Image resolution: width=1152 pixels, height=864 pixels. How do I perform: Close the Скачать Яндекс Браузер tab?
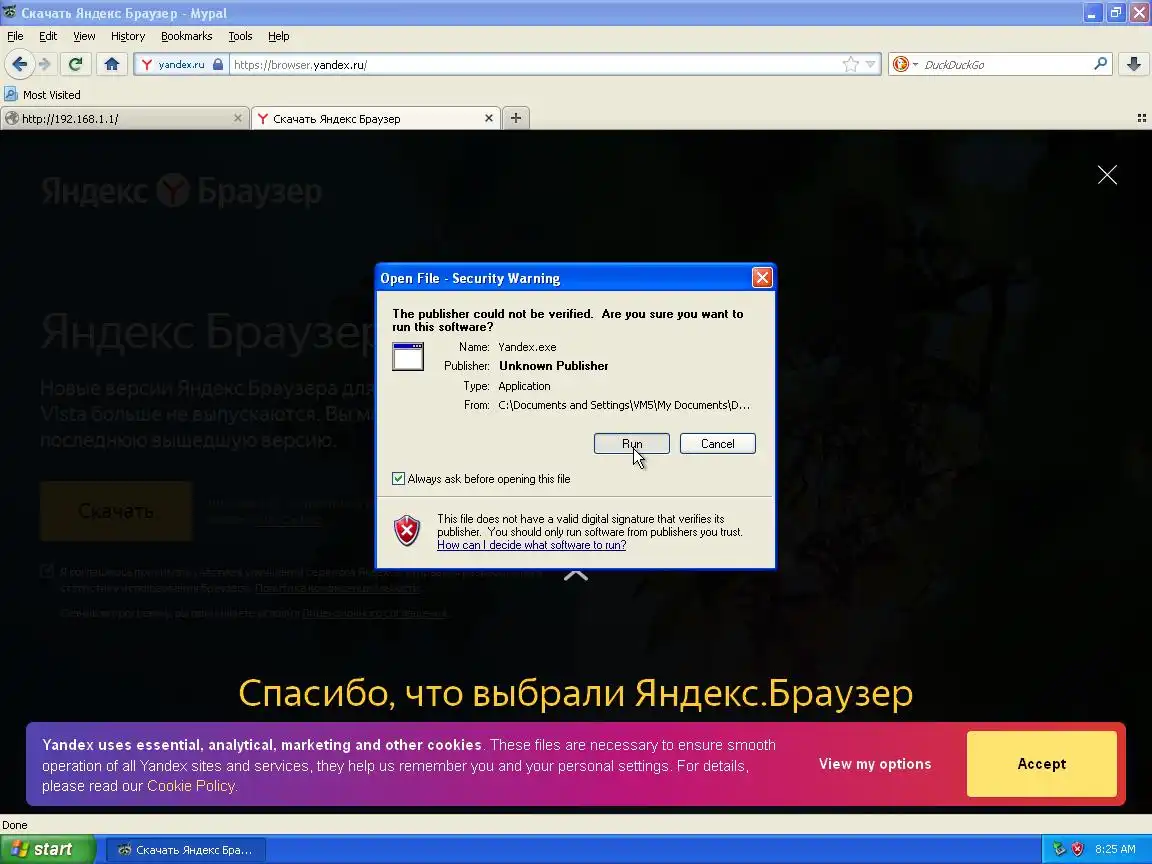(x=489, y=118)
